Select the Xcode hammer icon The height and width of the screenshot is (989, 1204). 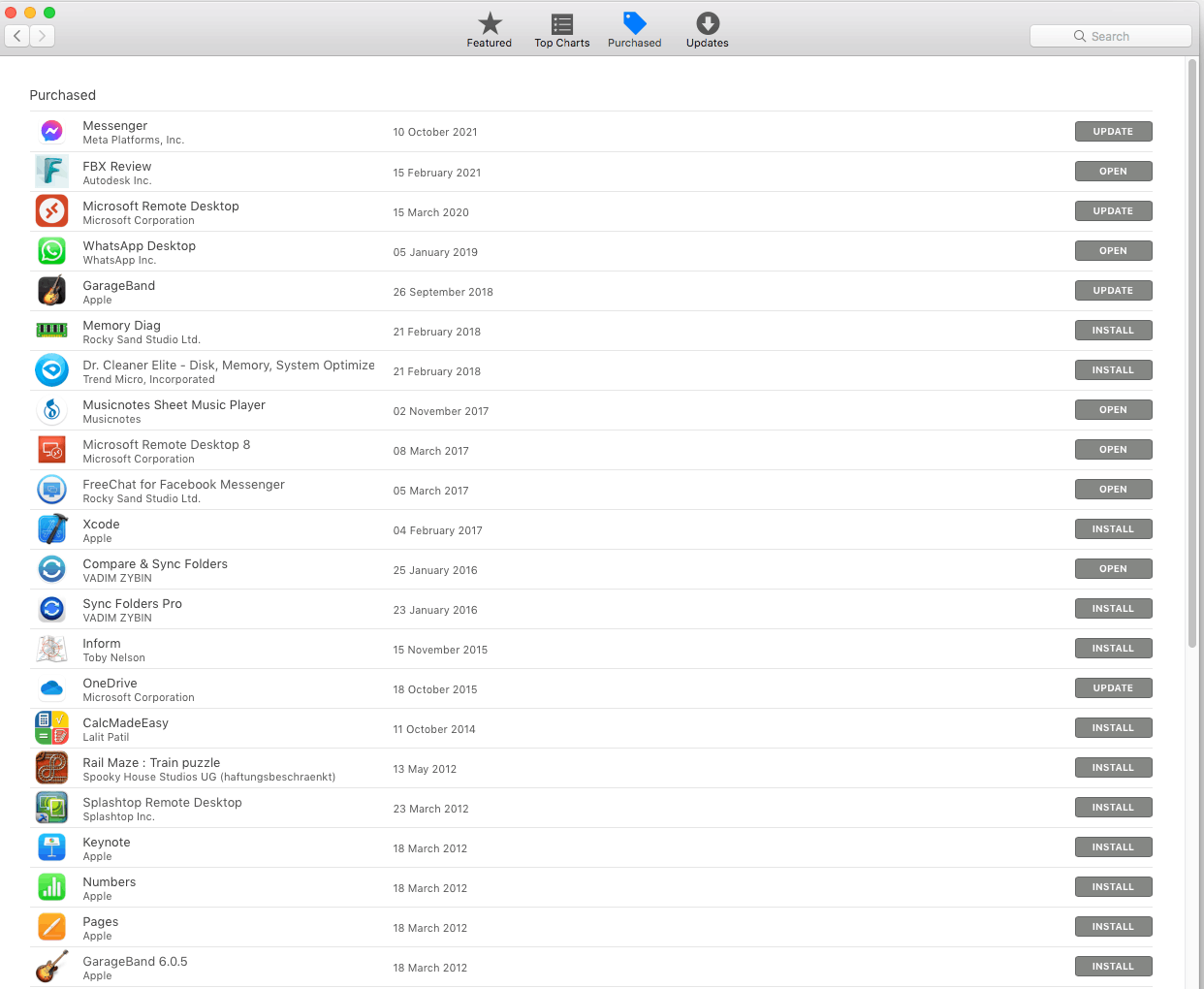click(52, 528)
